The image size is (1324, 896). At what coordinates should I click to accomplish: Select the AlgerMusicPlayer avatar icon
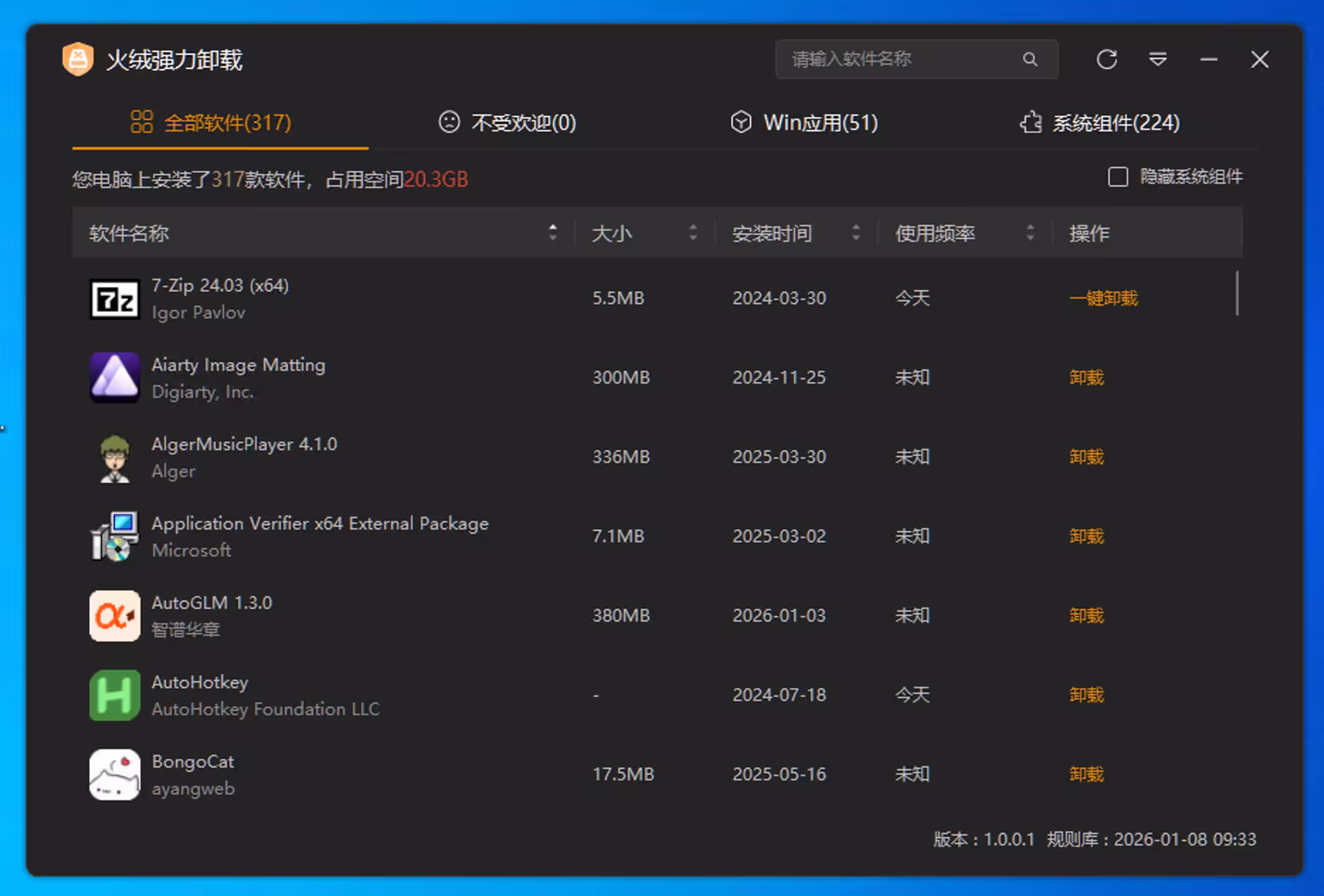115,457
